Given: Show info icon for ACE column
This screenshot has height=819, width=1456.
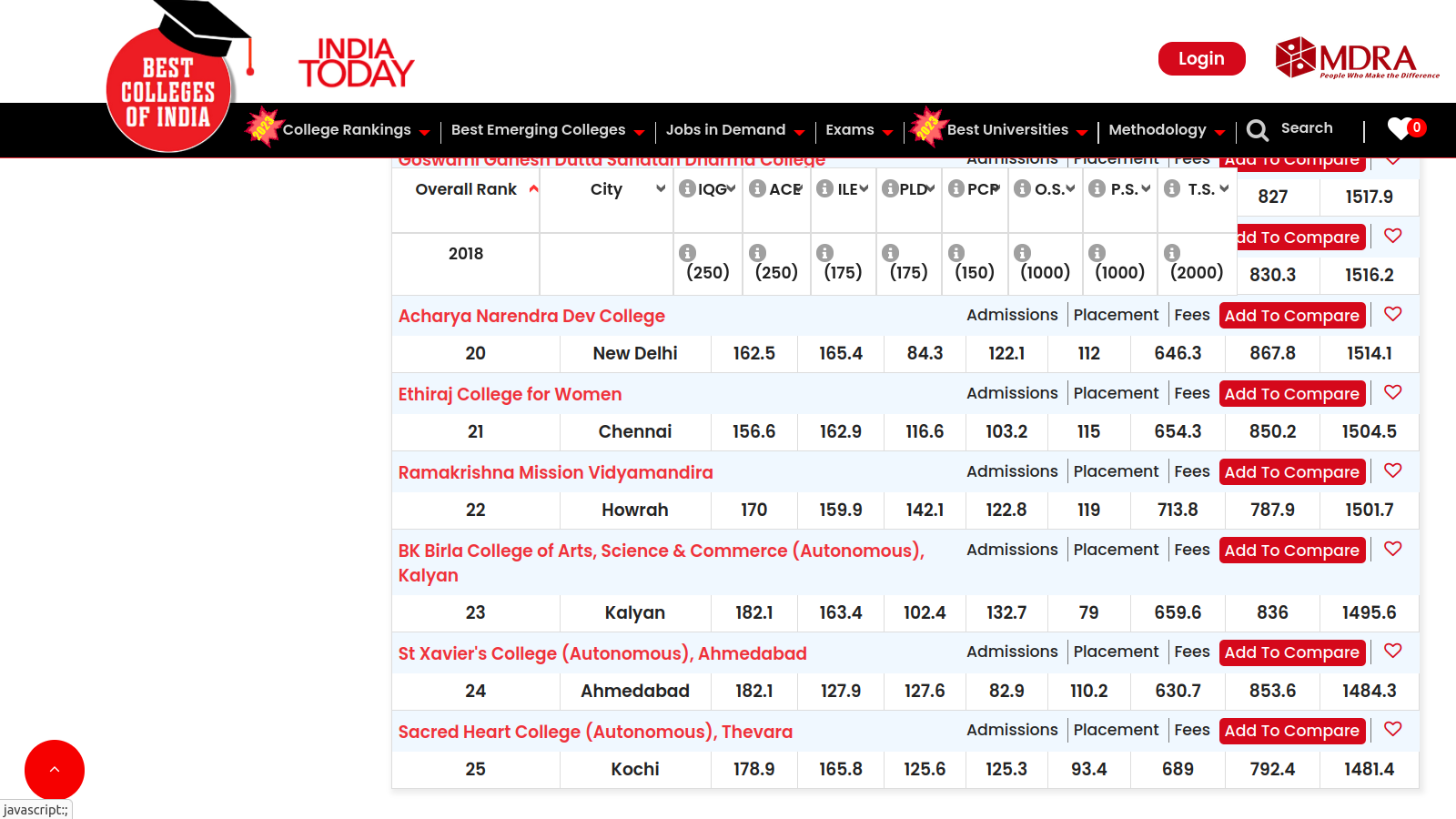Looking at the screenshot, I should point(757,188).
